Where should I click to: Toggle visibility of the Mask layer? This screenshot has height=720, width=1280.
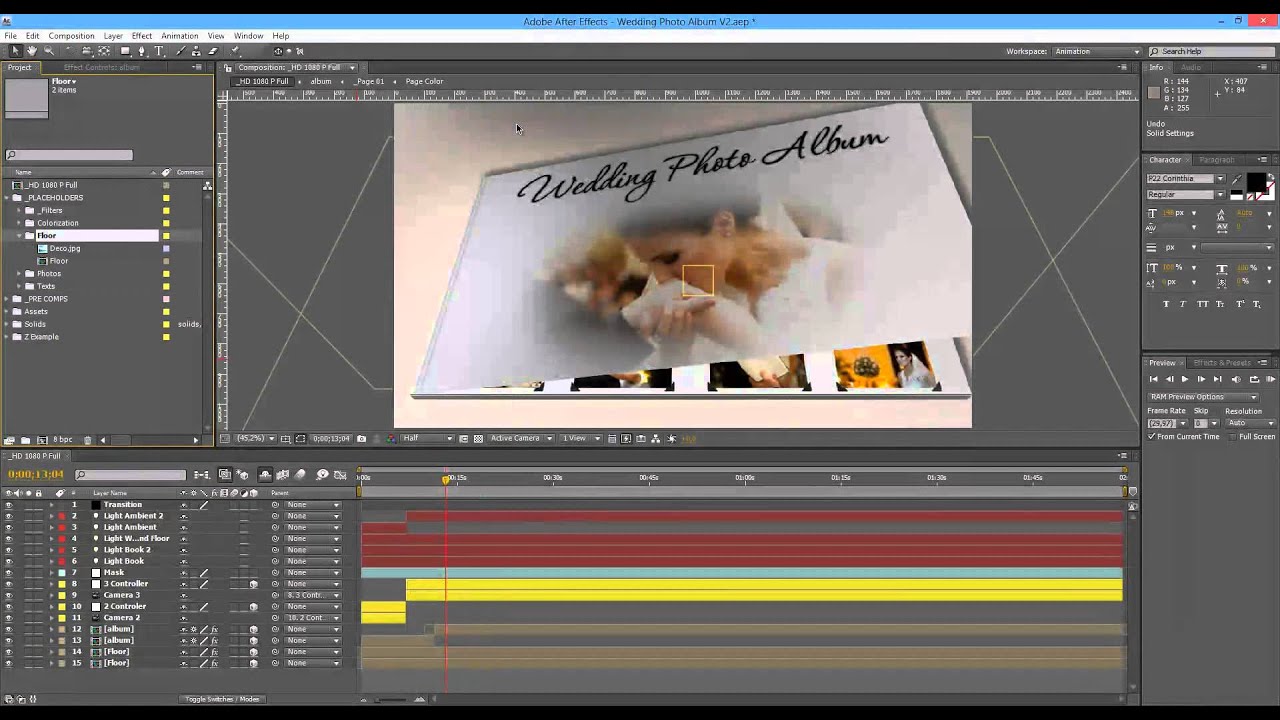9,573
